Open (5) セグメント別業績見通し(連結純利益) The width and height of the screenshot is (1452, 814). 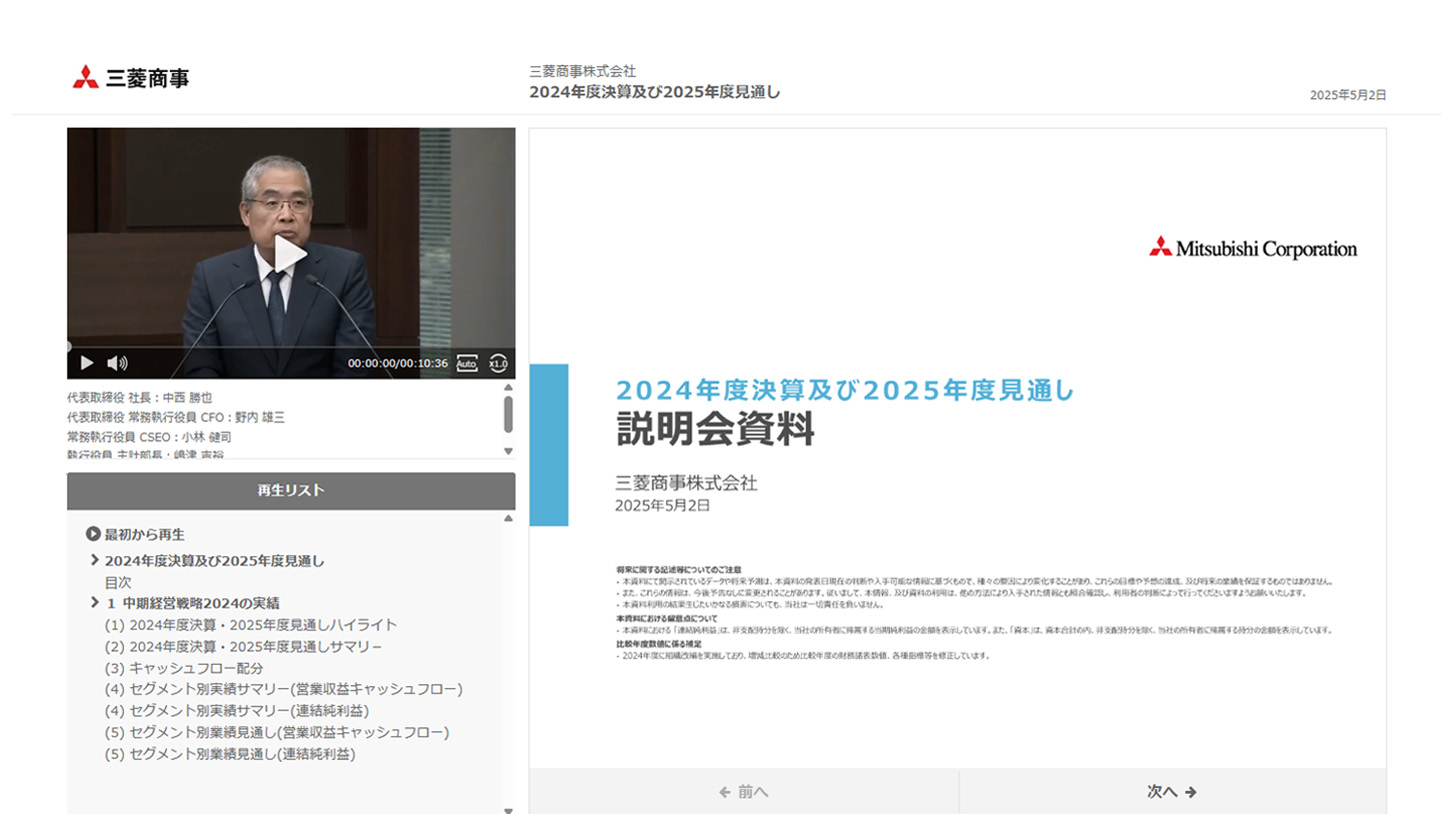click(x=230, y=754)
